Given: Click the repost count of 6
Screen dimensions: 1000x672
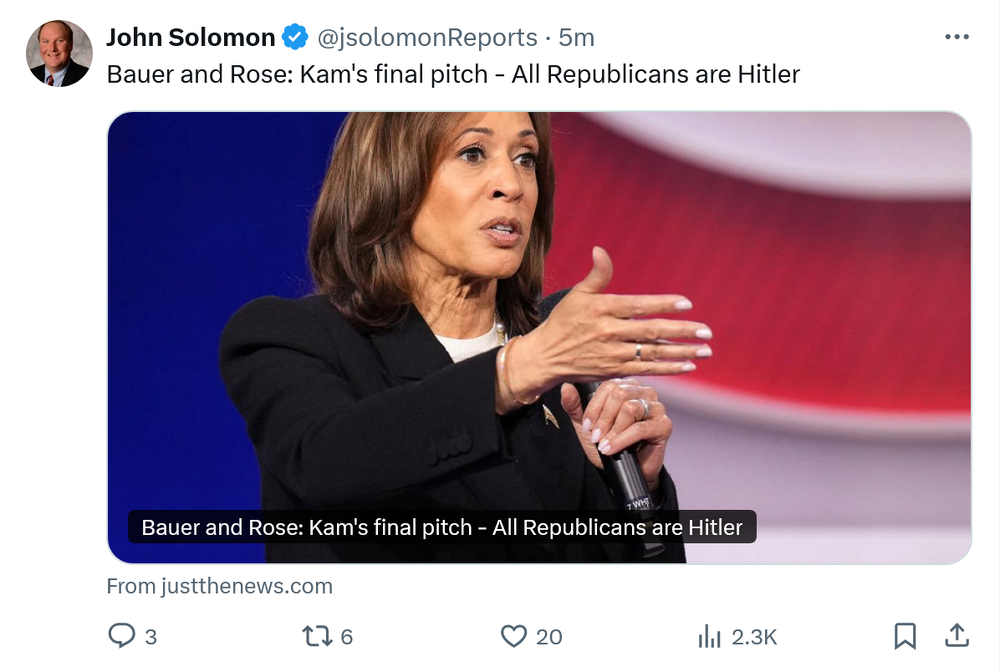Looking at the screenshot, I should (346, 637).
